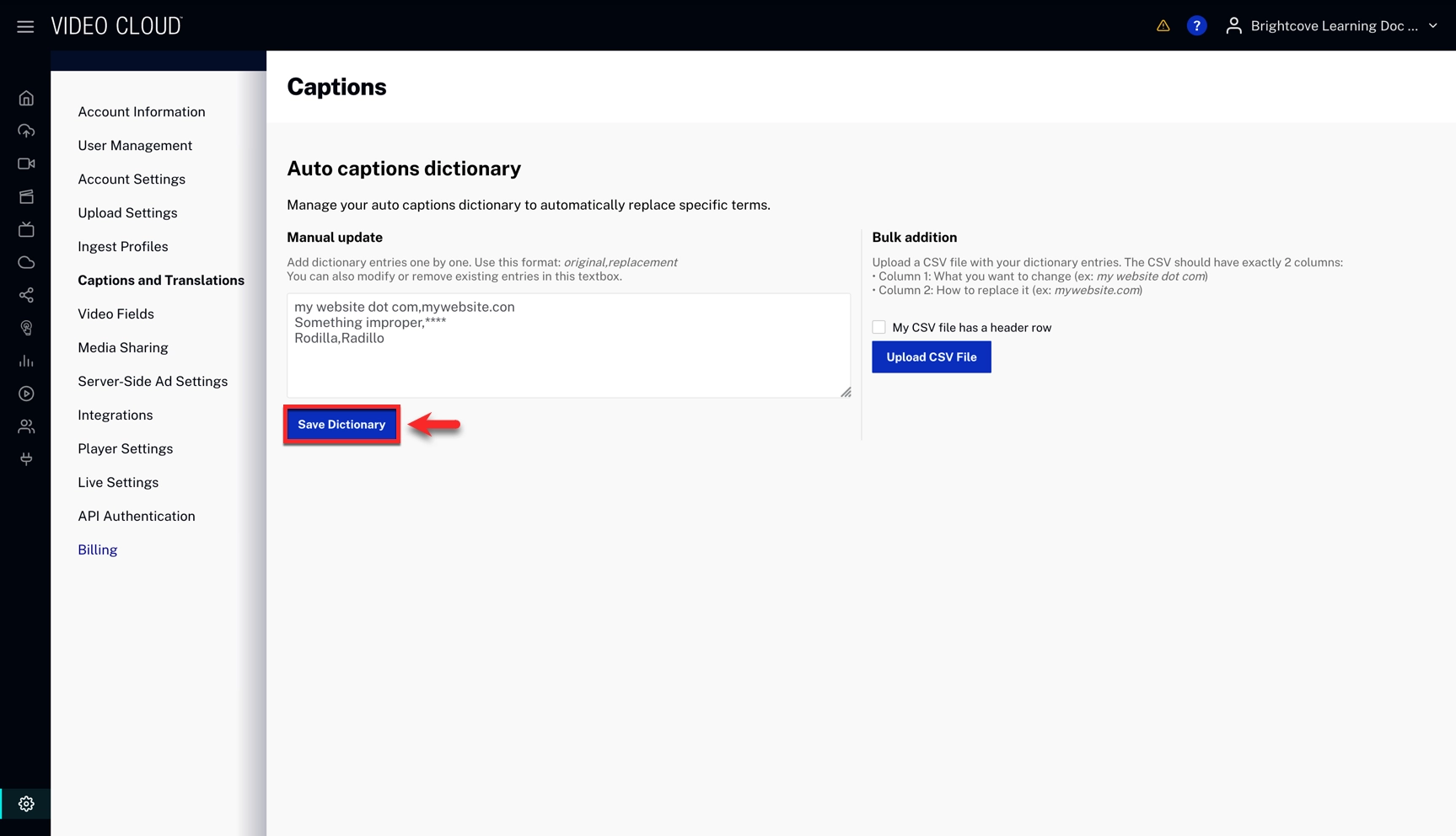Open the Players play-circle icon
This screenshot has width=1456, height=836.
26,394
